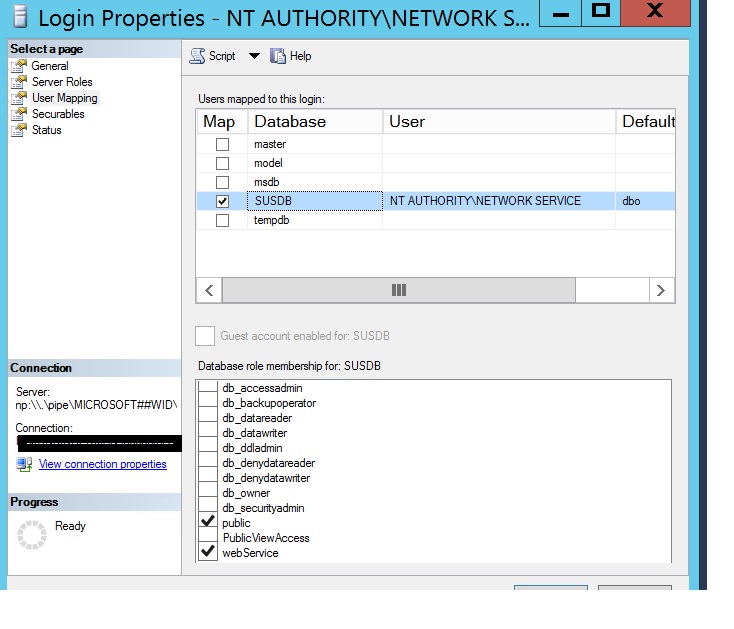
Task: Click the Script button label
Action: coord(222,56)
